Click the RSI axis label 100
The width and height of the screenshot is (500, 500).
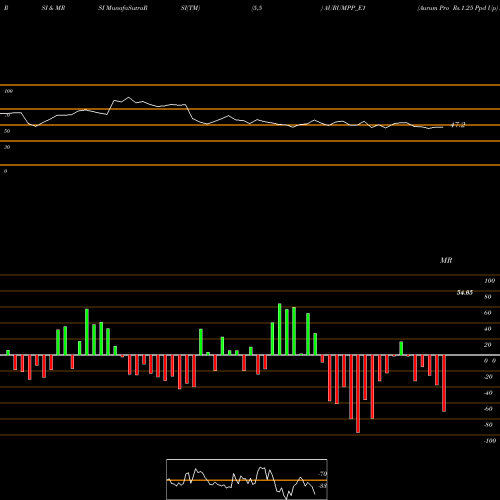point(9,91)
